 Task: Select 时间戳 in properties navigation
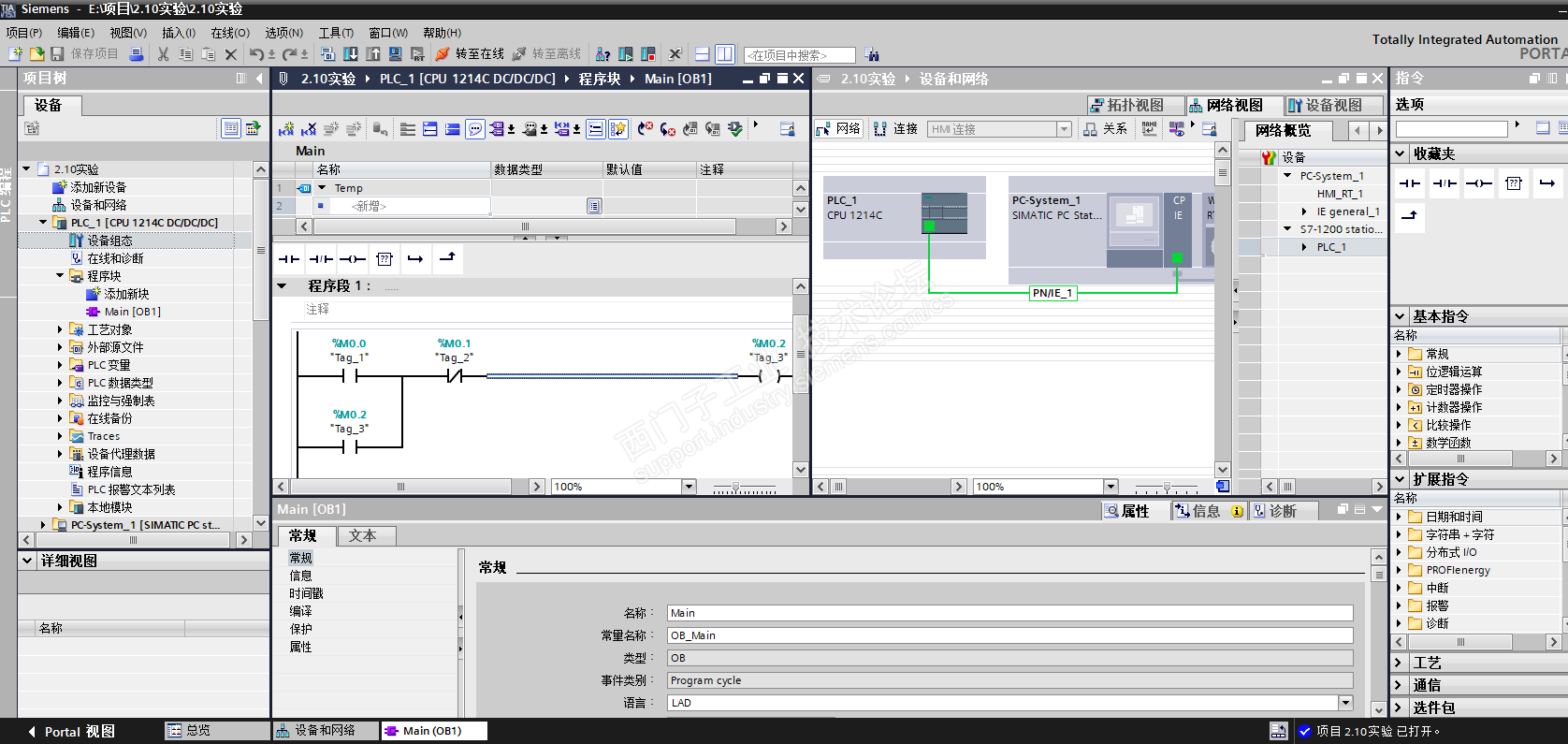(x=306, y=593)
